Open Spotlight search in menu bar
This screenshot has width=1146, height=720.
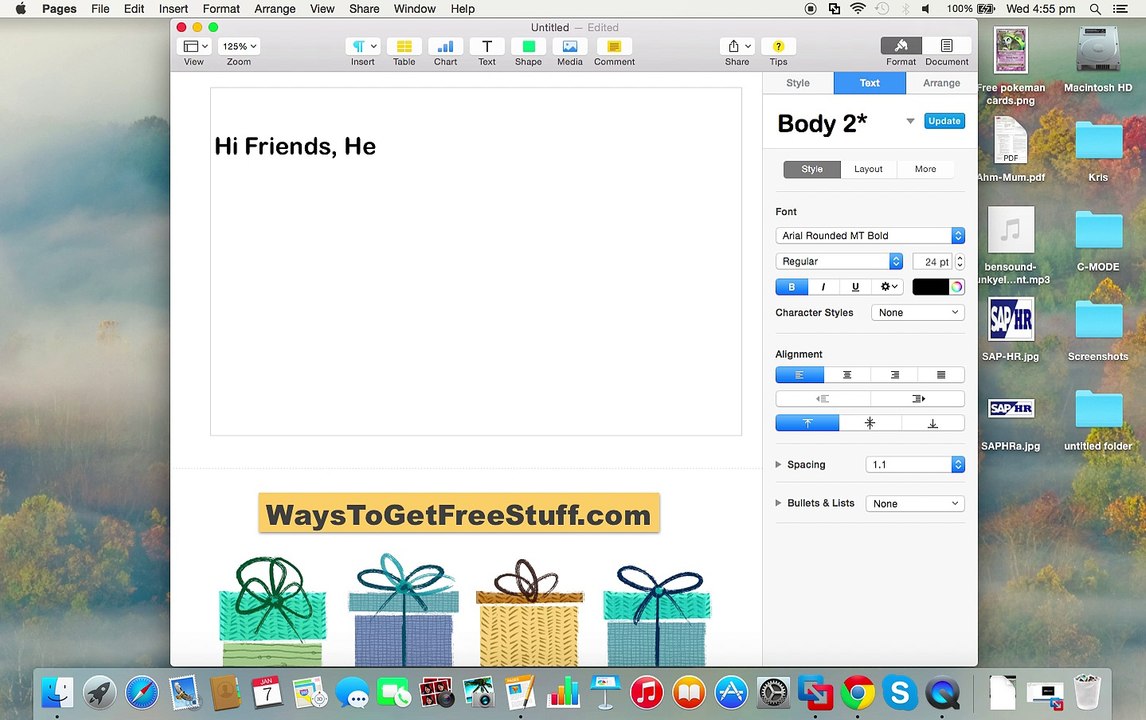[1095, 9]
